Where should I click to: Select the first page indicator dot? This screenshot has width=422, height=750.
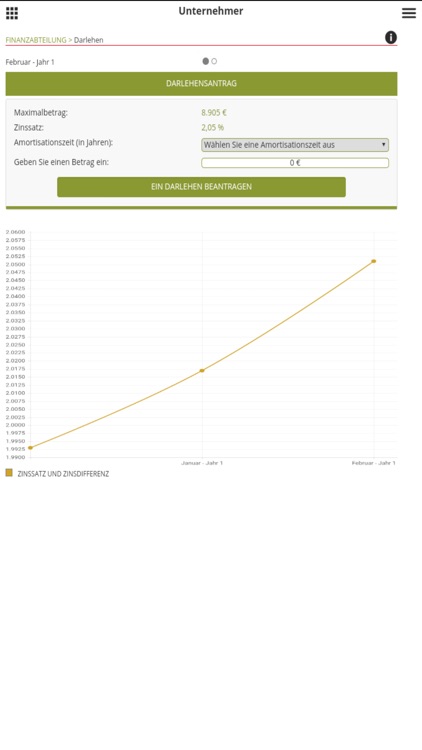coord(206,61)
